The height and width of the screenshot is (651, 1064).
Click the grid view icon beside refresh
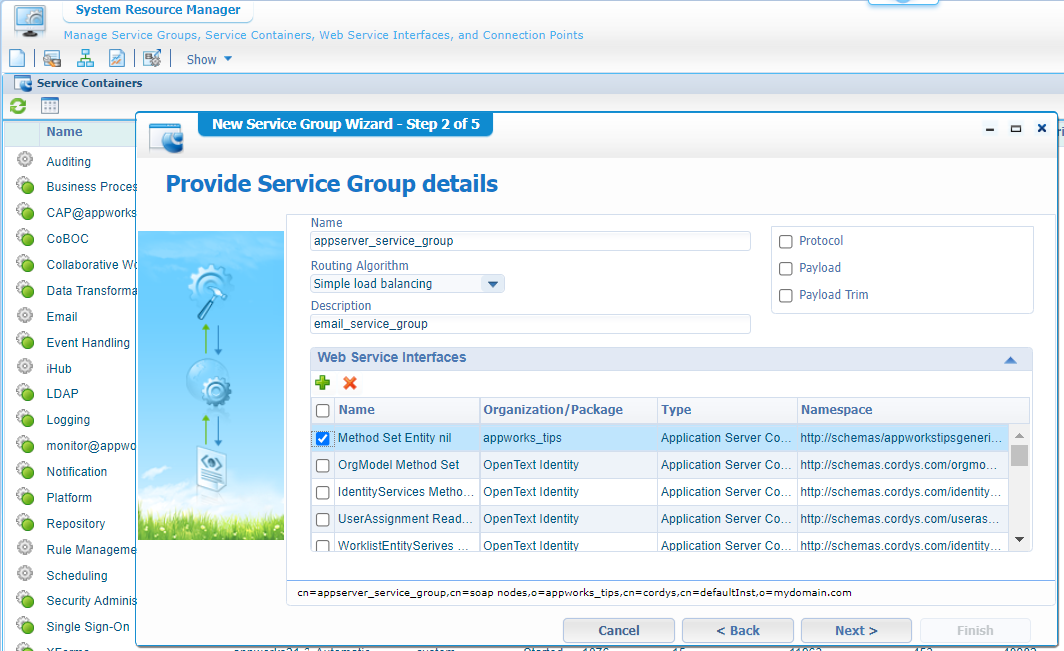pyautogui.click(x=50, y=106)
